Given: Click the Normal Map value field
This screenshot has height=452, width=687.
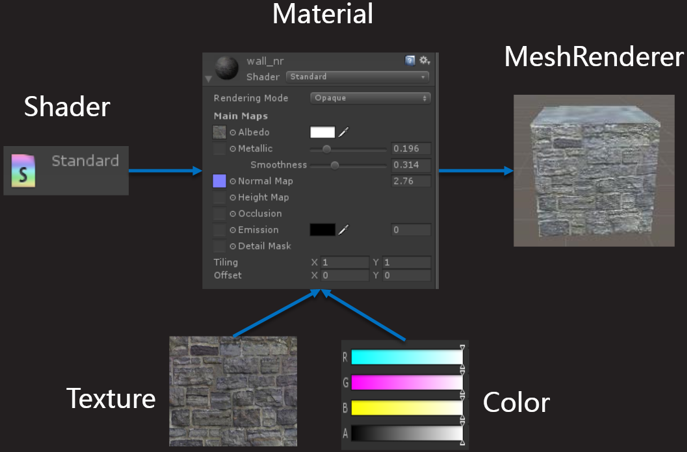Looking at the screenshot, I should 411,181.
